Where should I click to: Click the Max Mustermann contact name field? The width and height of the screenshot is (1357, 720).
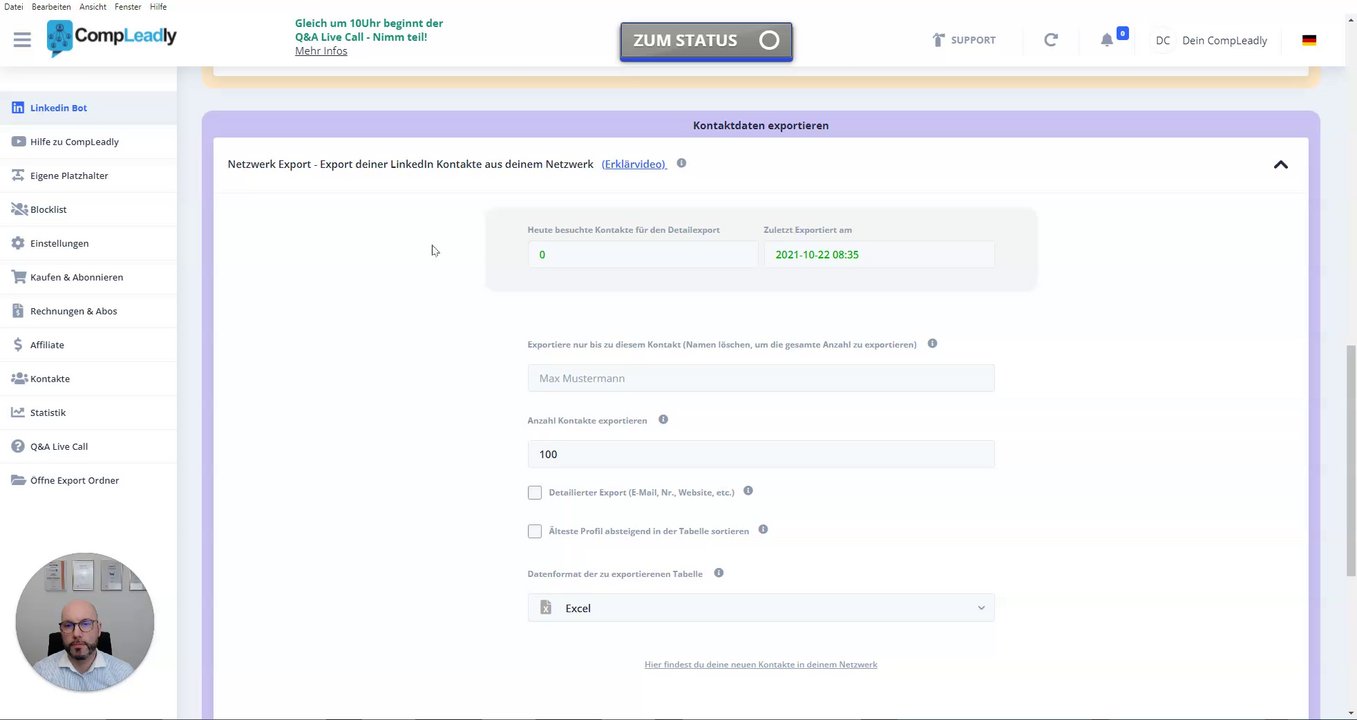pyautogui.click(x=761, y=378)
